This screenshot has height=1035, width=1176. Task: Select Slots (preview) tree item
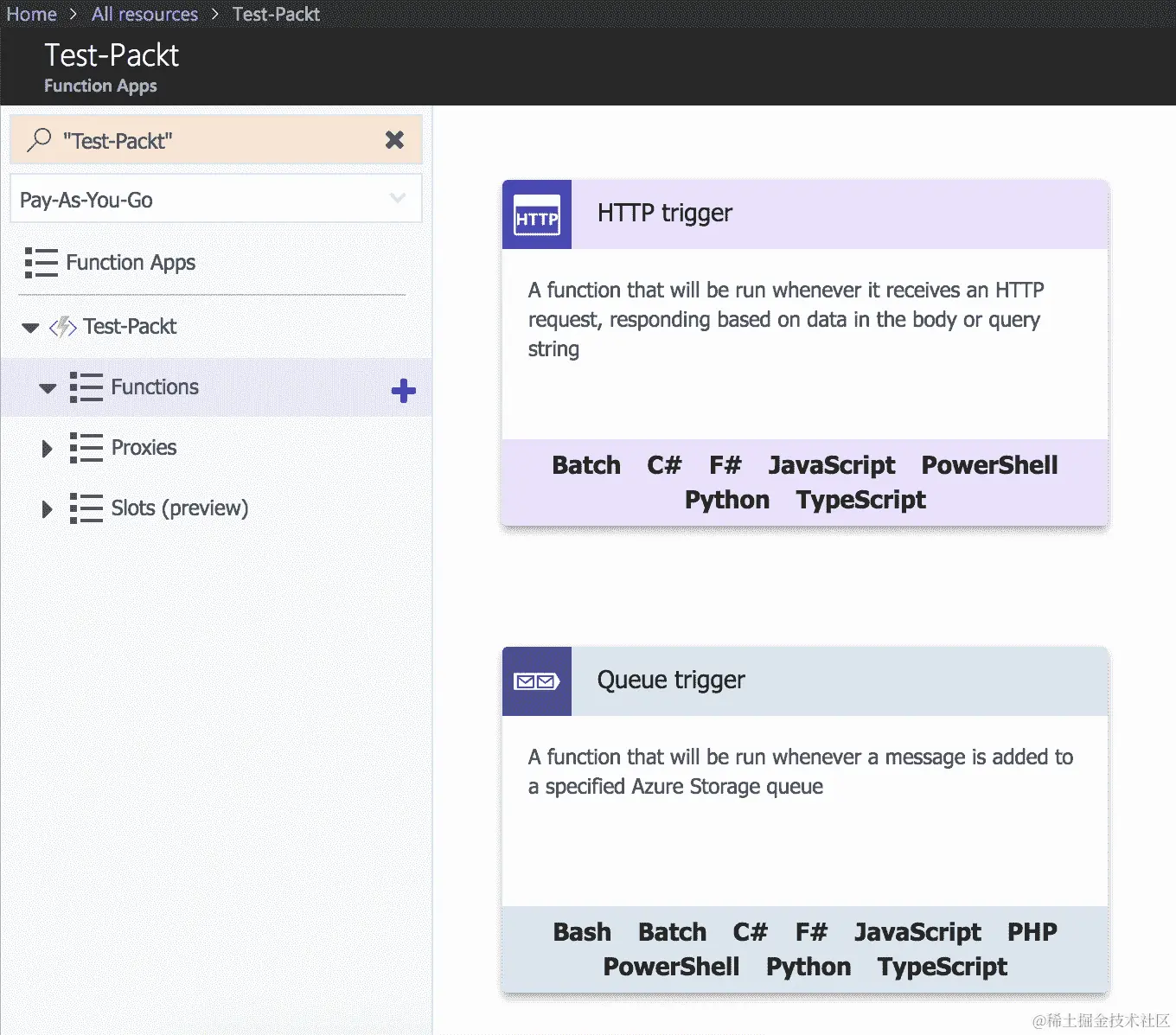coord(179,508)
